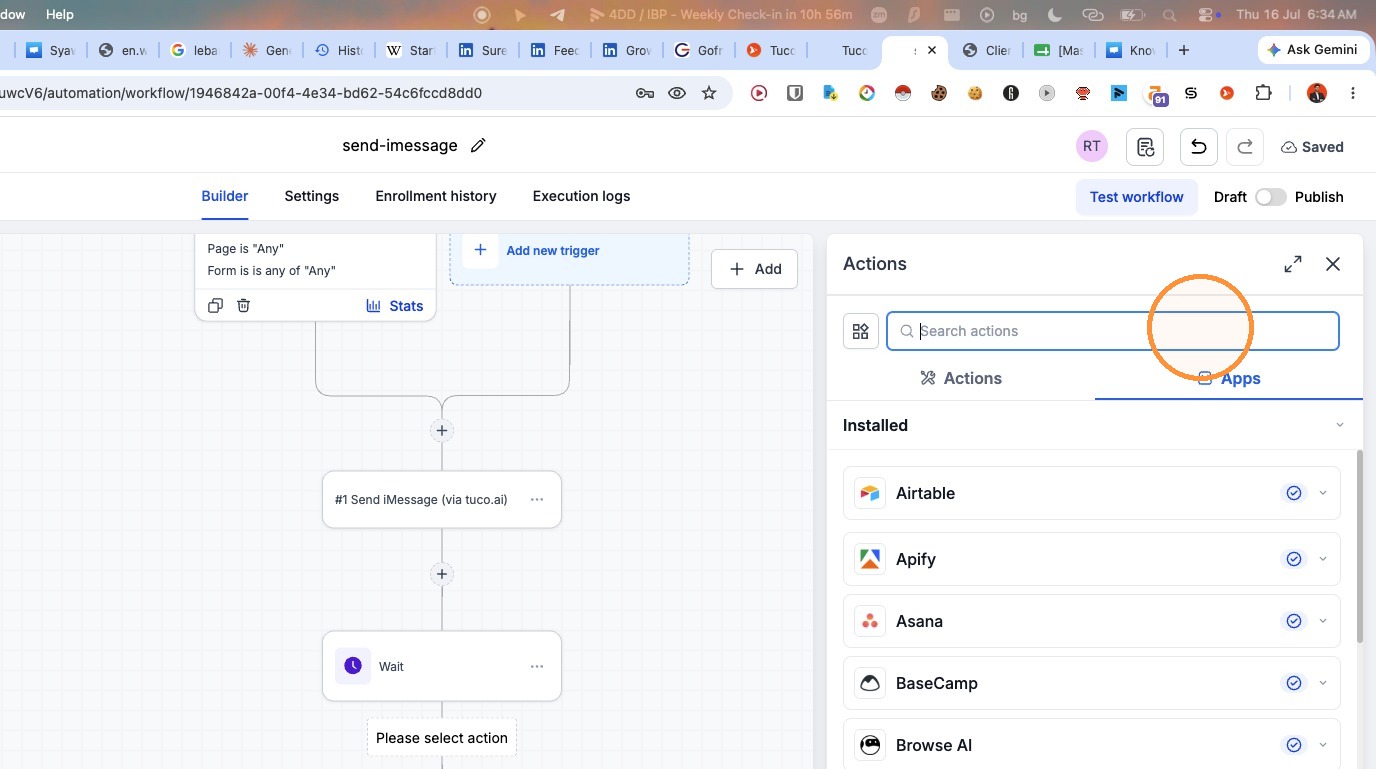Click Add new trigger

553,250
